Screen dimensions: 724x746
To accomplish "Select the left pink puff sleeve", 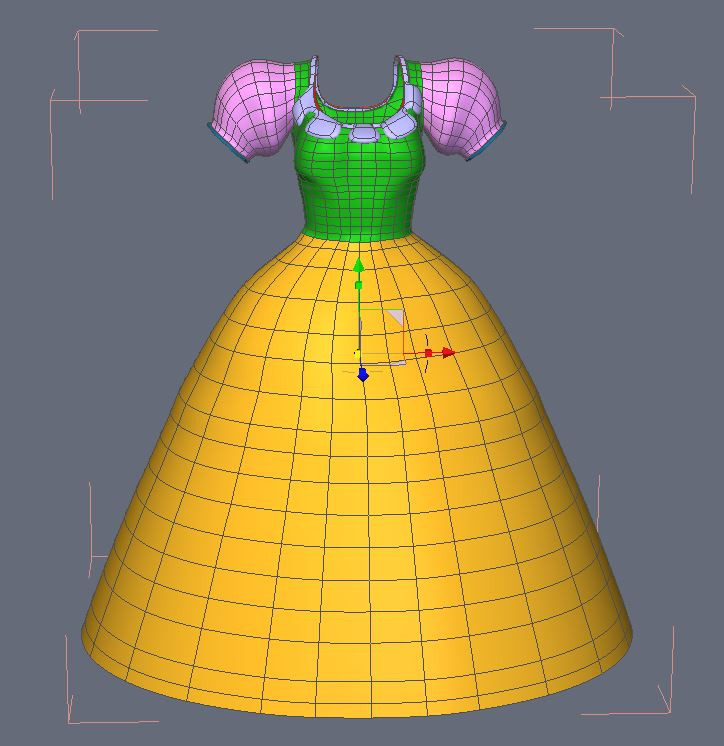I will click(x=254, y=108).
